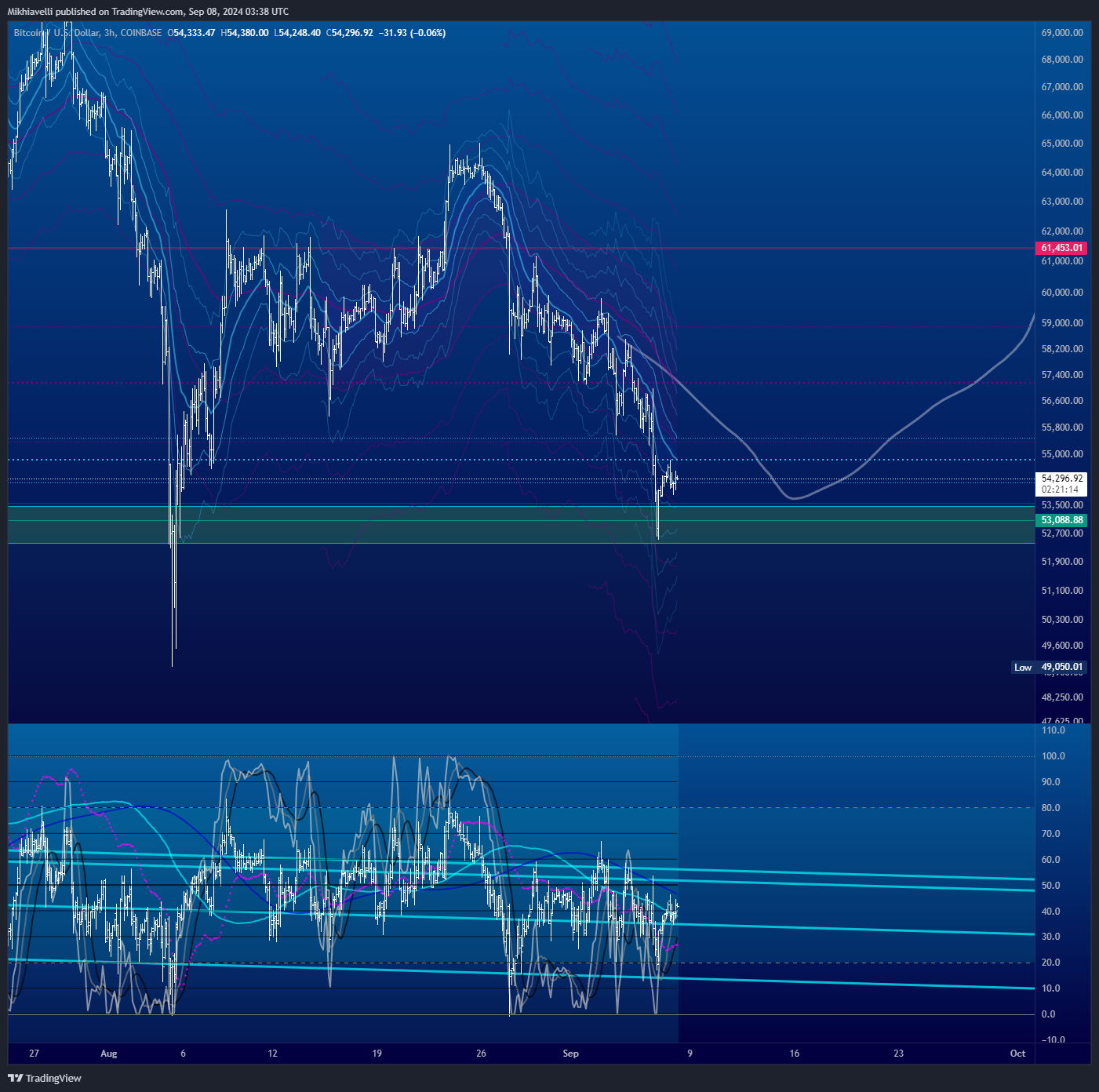Click the Sep label on the time axis
Viewport: 1099px width, 1092px height.
[570, 1054]
